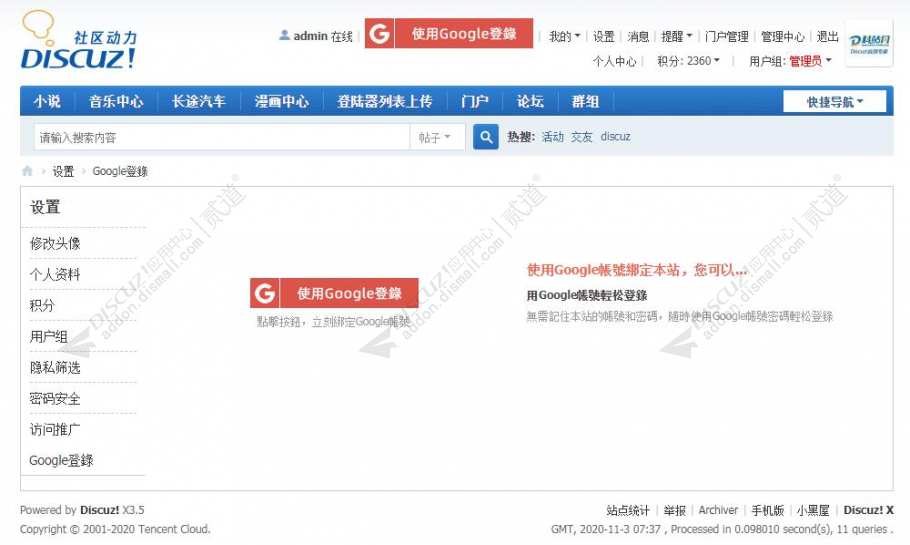Viewport: 910px width, 545px height.
Task: Open the 门户 nav tab
Action: 474,102
